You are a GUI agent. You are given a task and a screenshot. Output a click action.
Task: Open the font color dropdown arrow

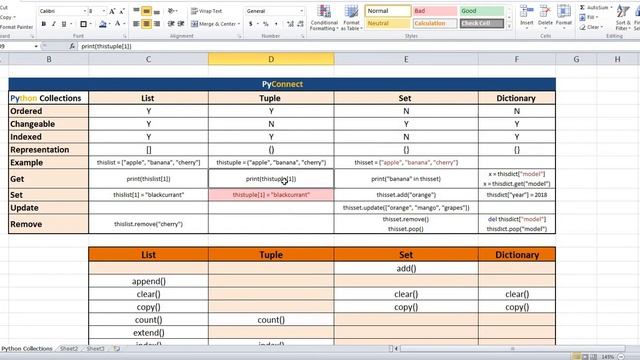point(124,24)
